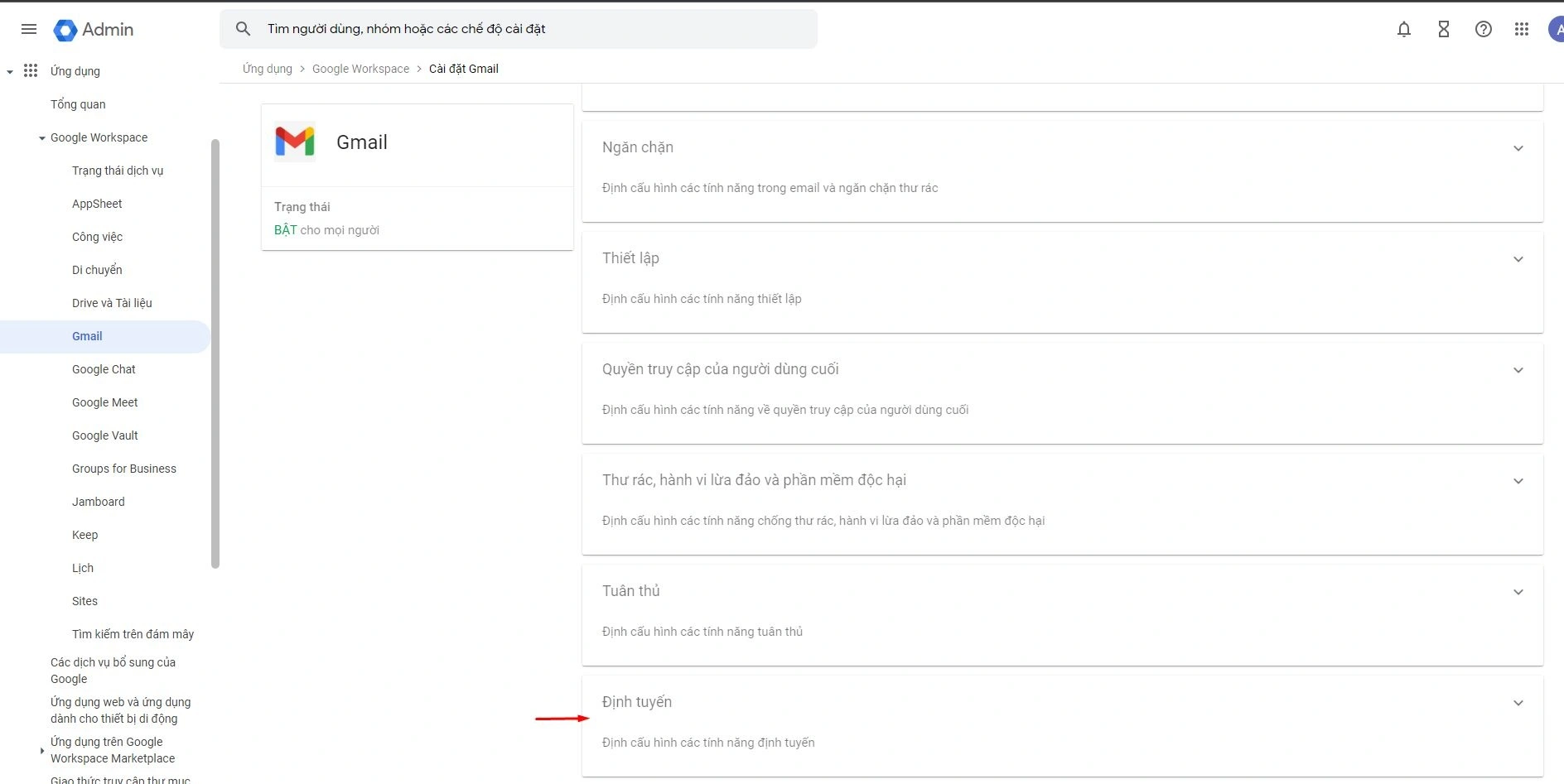Image resolution: width=1564 pixels, height=784 pixels.
Task: Collapse the Ứng dụng sidebar section
Action: (x=10, y=72)
